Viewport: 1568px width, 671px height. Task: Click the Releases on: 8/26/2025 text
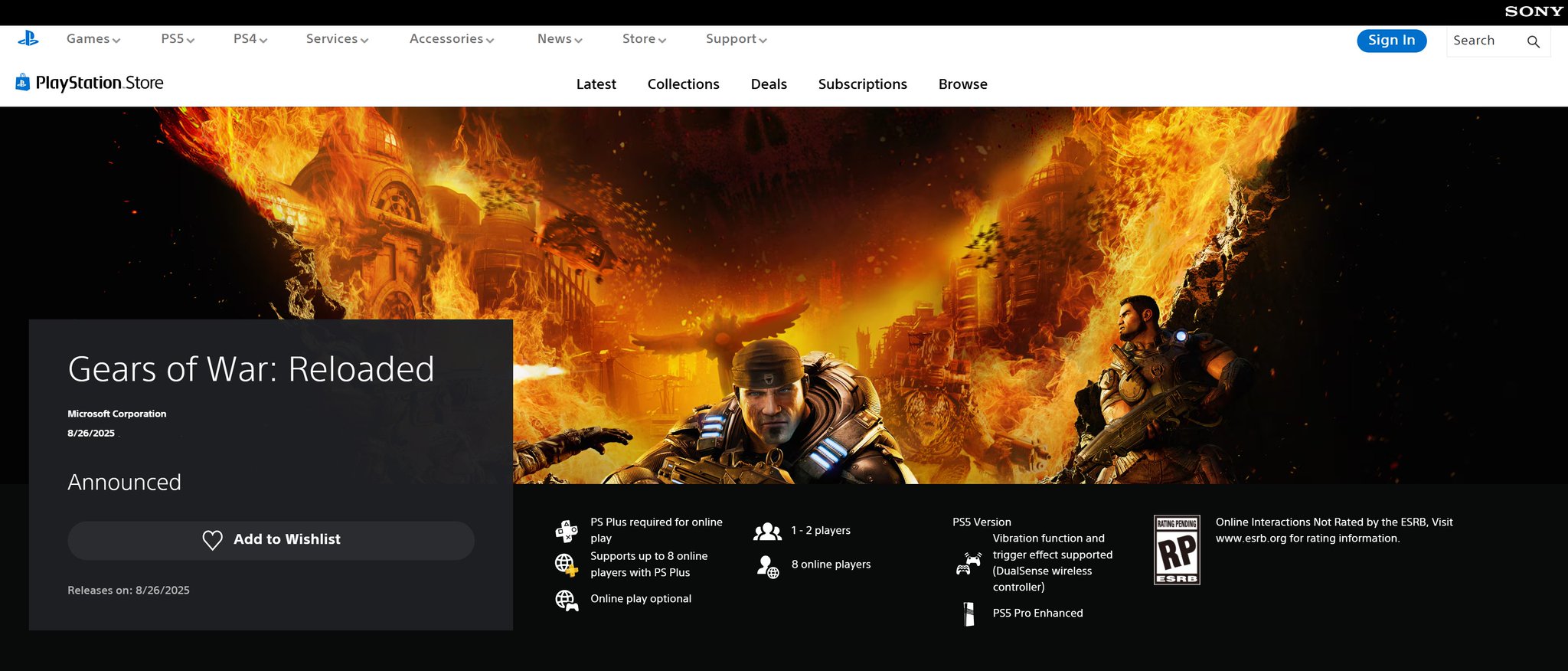tap(129, 591)
